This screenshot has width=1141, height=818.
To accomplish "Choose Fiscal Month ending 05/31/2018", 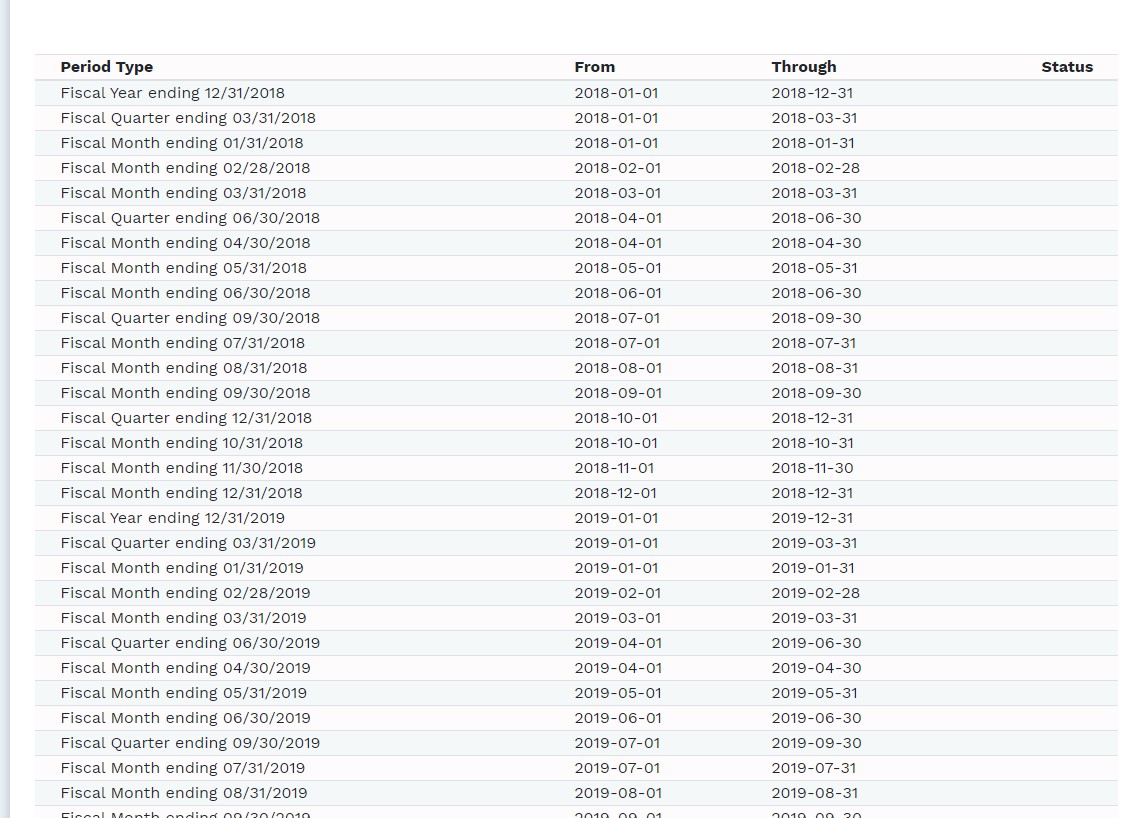I will pos(183,268).
